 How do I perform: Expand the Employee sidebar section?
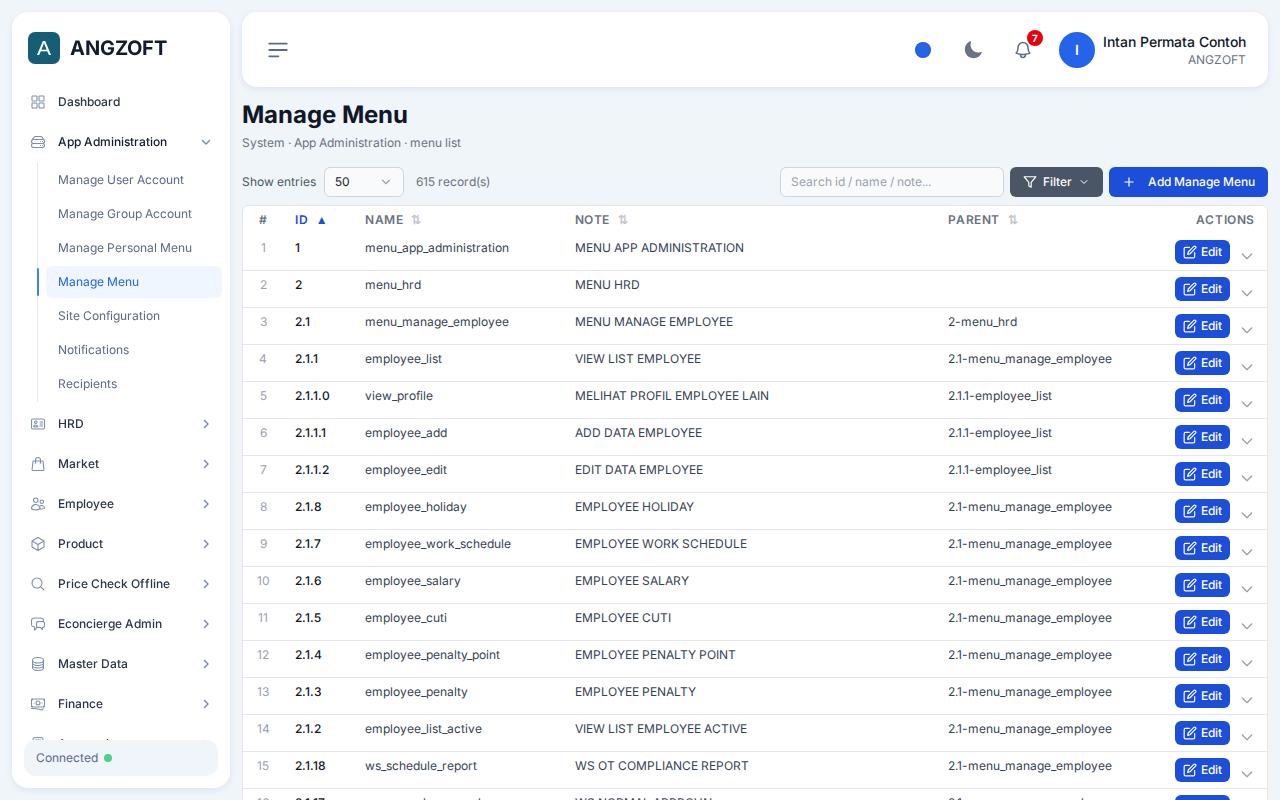pyautogui.click(x=121, y=504)
